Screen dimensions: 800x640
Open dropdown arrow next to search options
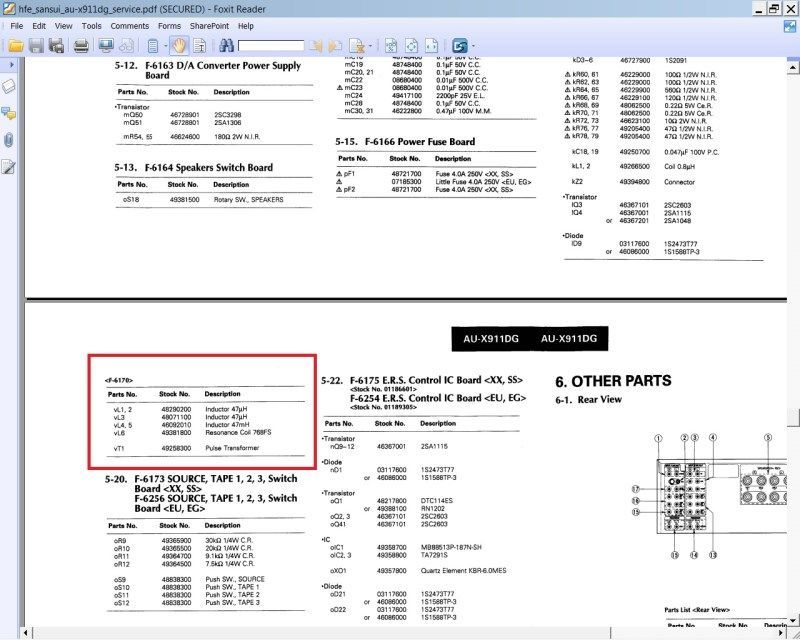click(x=370, y=46)
